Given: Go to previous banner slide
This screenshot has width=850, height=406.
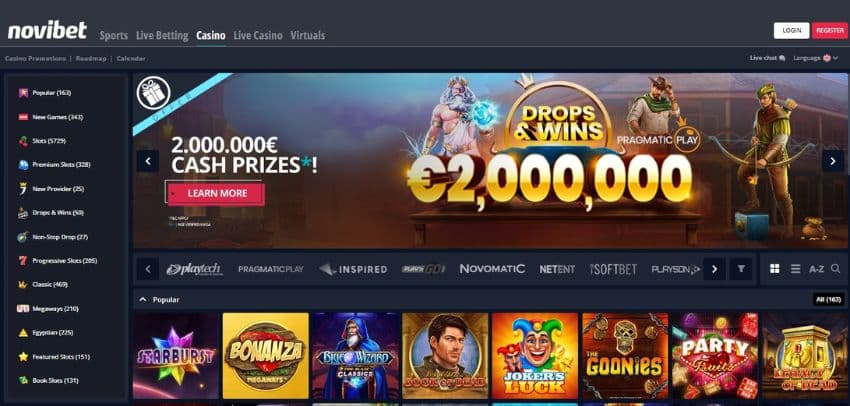Looking at the screenshot, I should coord(147,161).
